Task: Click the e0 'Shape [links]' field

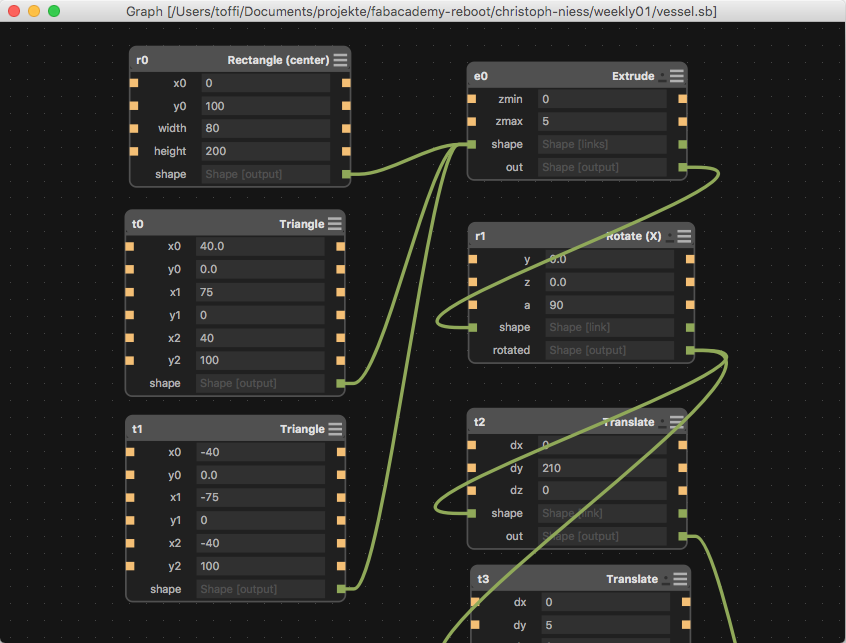Action: [603, 144]
